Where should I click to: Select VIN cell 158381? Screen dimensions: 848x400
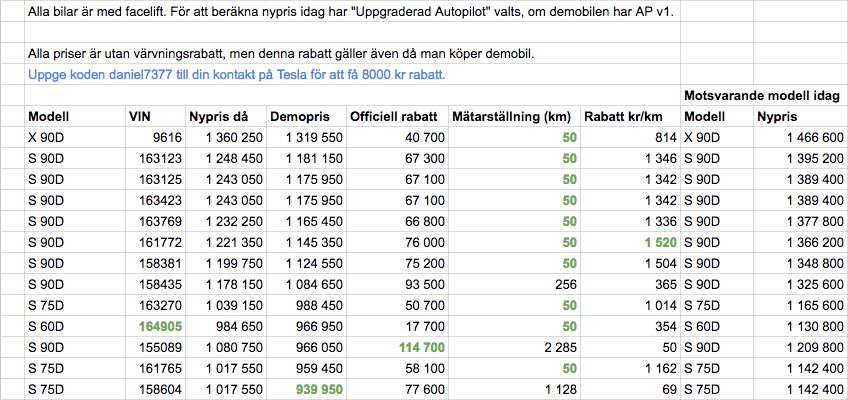[155, 263]
